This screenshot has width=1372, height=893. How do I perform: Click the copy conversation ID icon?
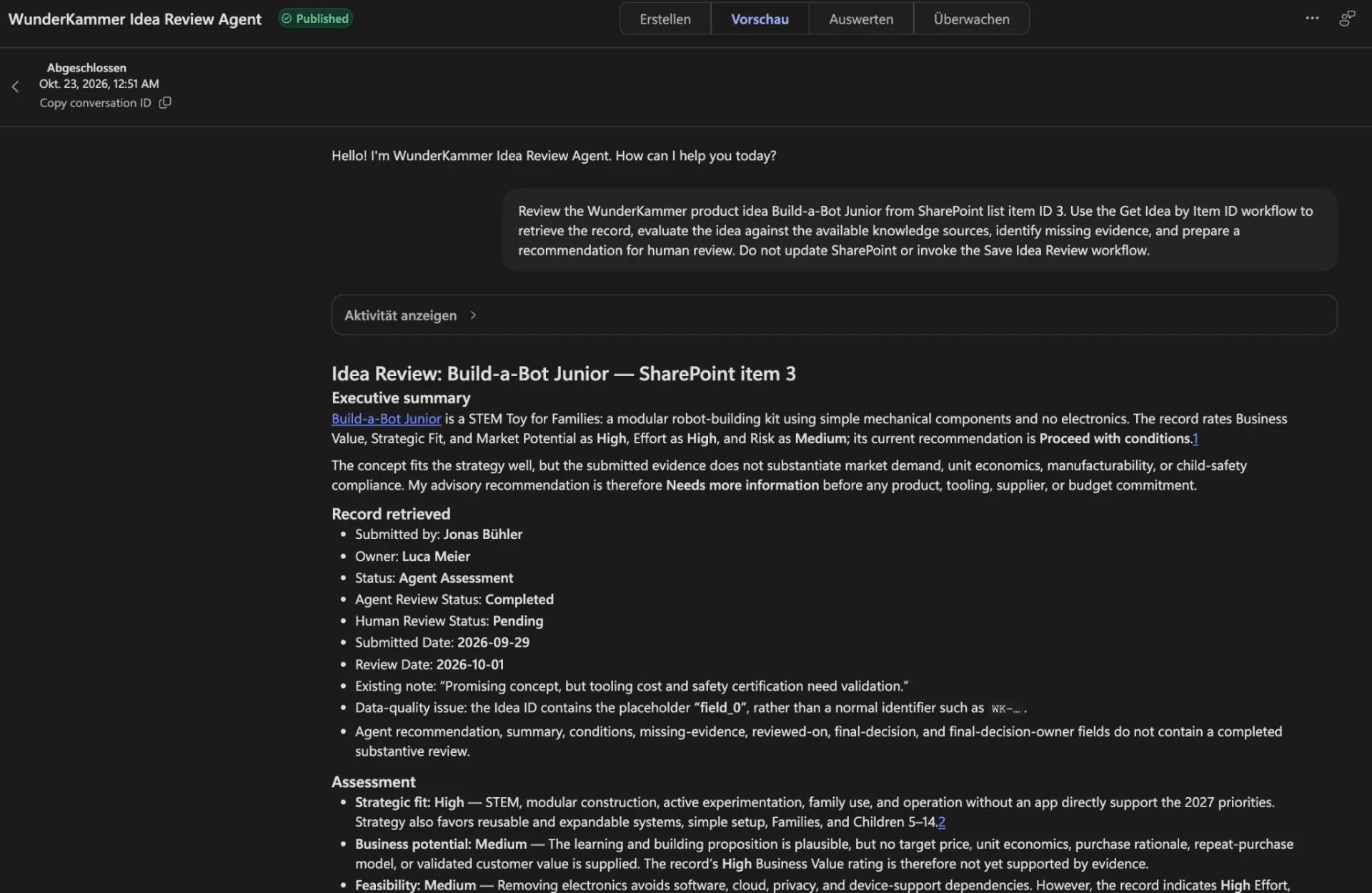[165, 103]
